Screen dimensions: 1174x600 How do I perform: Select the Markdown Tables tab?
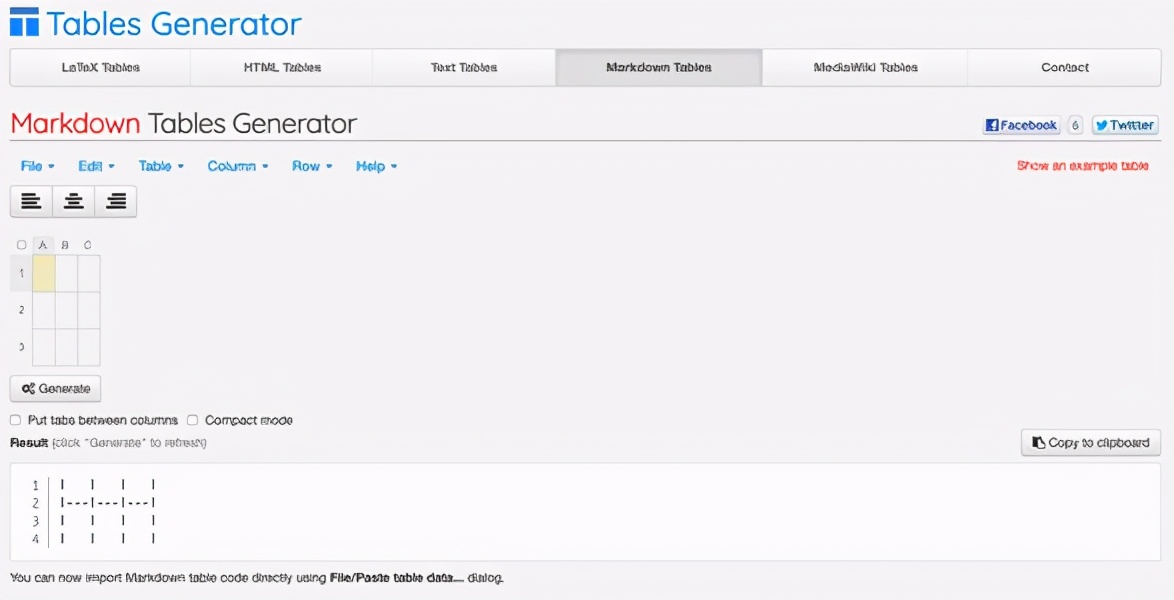[659, 67]
